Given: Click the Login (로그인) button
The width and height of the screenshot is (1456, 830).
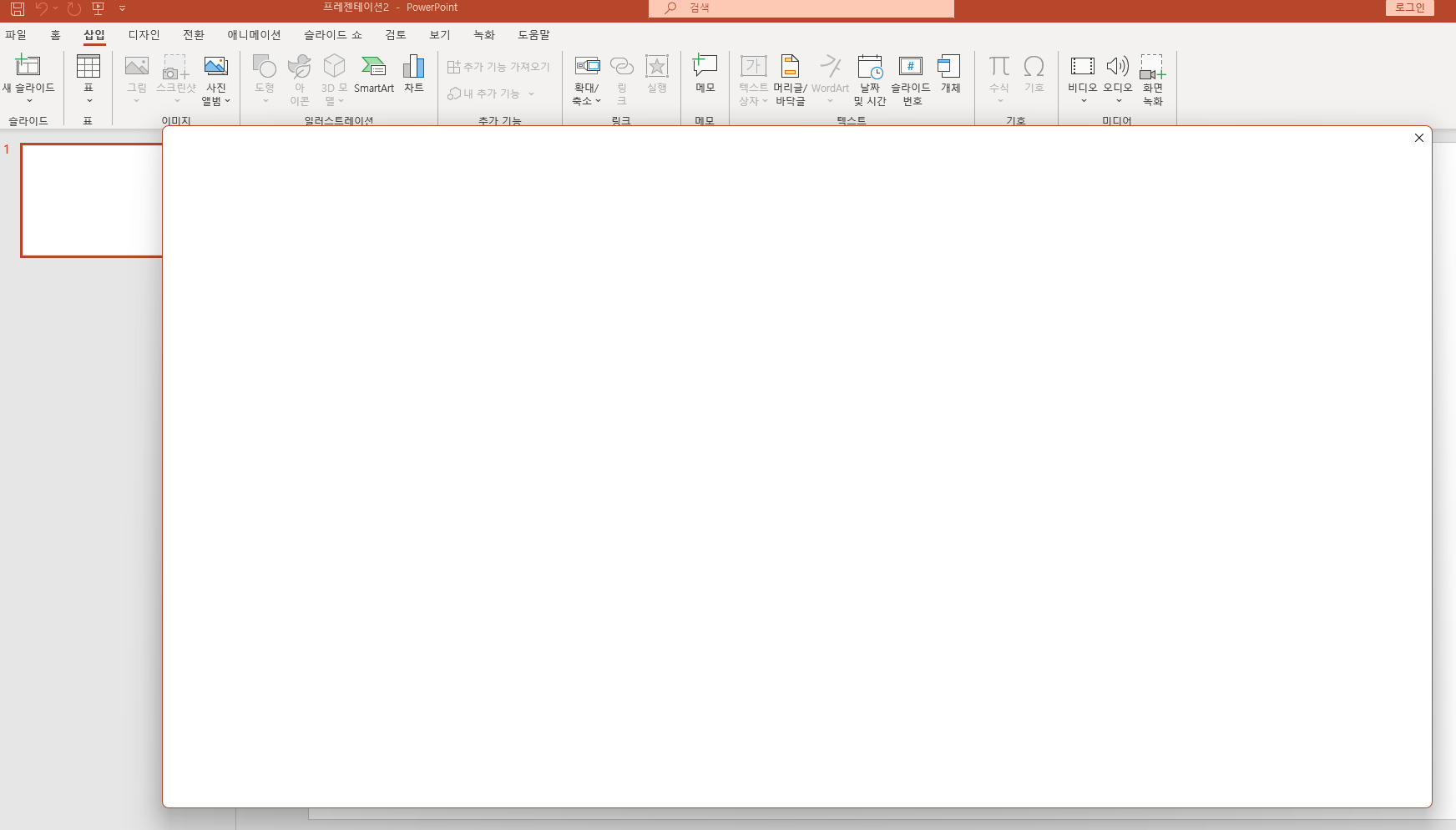Looking at the screenshot, I should point(1410,8).
